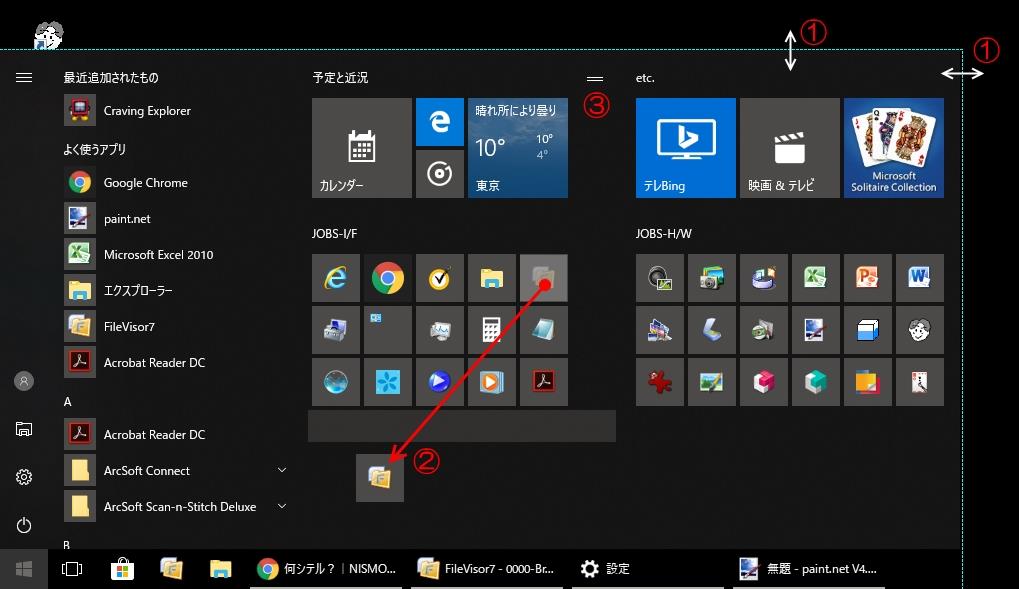Open the PowerPoint tile in JOBS-H/W
1019x589 pixels.
coord(868,278)
